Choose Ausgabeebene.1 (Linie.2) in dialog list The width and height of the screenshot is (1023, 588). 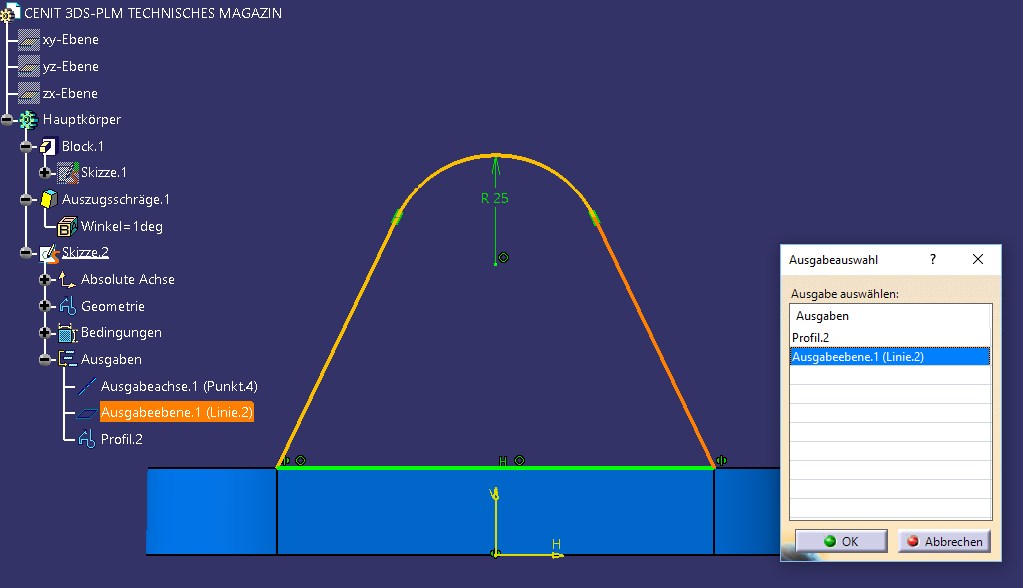click(x=890, y=356)
